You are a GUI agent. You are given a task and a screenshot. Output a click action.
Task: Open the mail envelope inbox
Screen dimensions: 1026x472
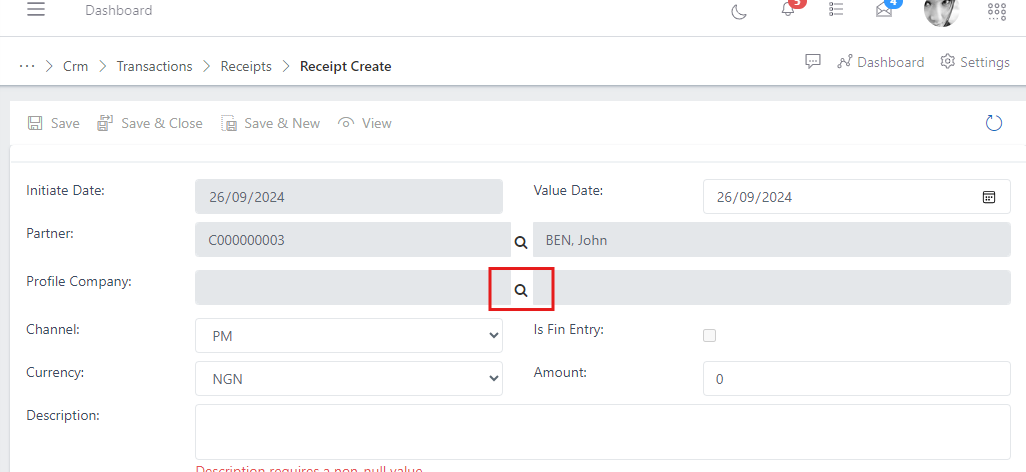tap(884, 10)
